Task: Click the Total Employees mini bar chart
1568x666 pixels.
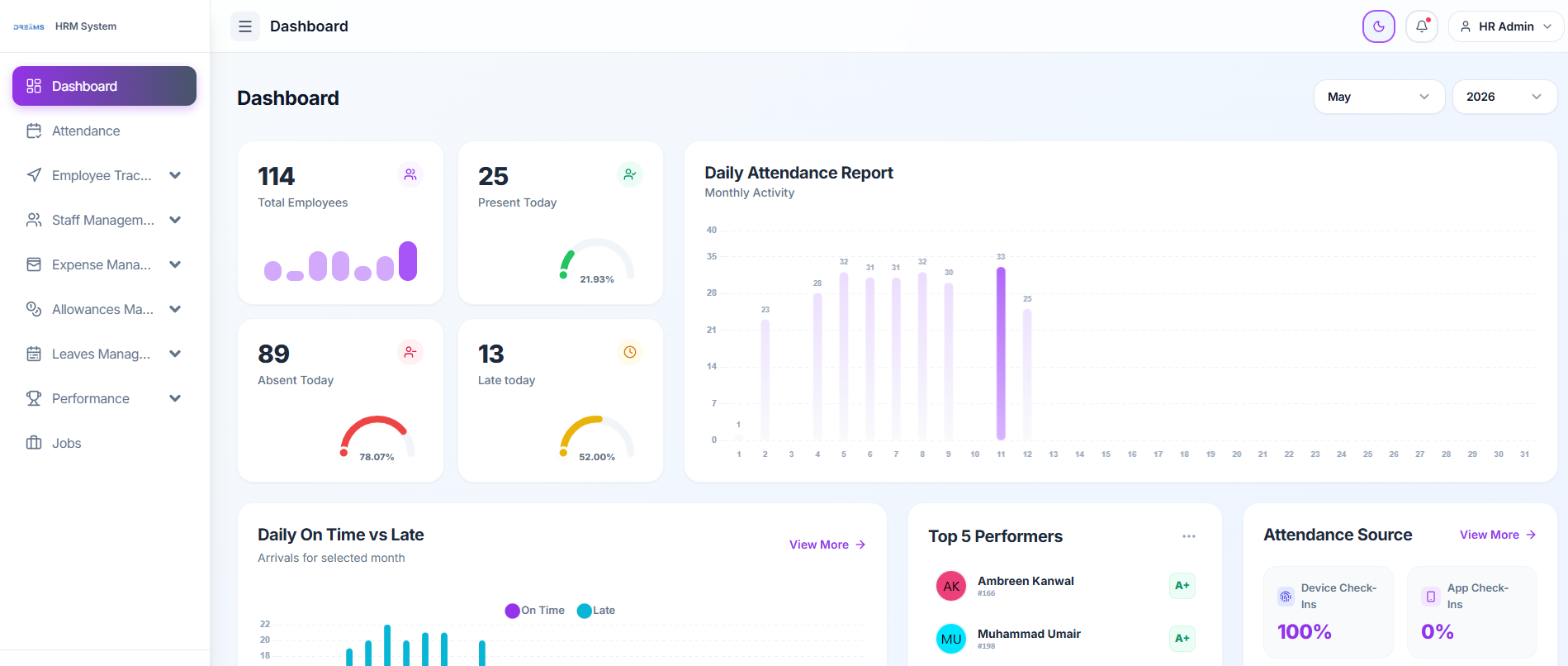Action: pyautogui.click(x=340, y=261)
